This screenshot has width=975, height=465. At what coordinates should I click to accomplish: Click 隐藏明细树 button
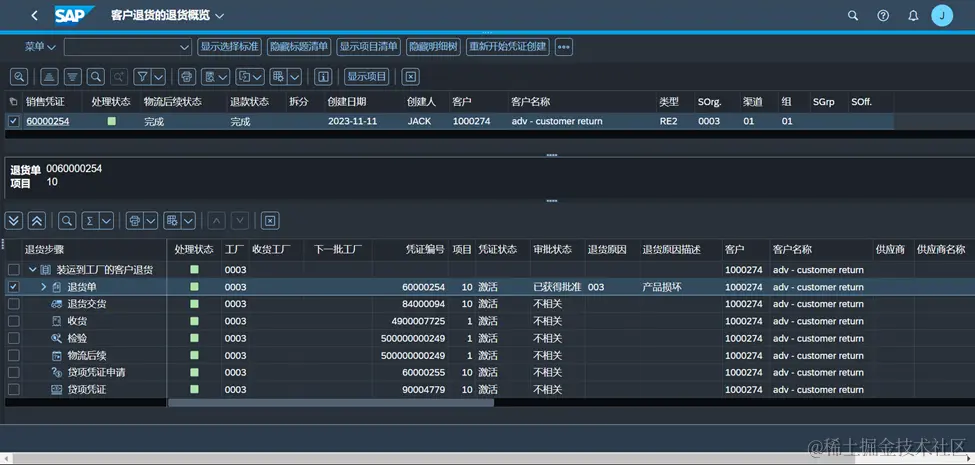433,47
